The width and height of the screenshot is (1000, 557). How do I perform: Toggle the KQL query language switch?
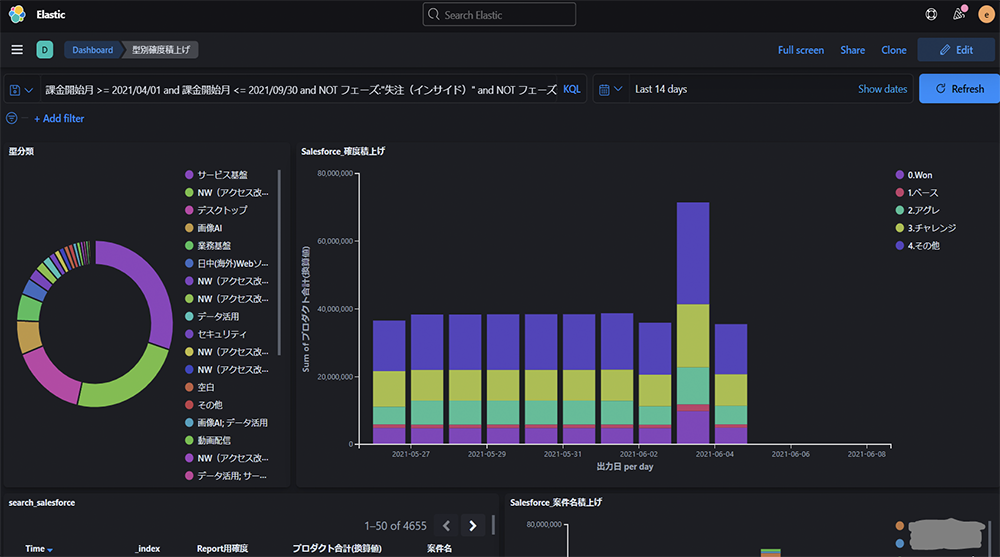571,89
